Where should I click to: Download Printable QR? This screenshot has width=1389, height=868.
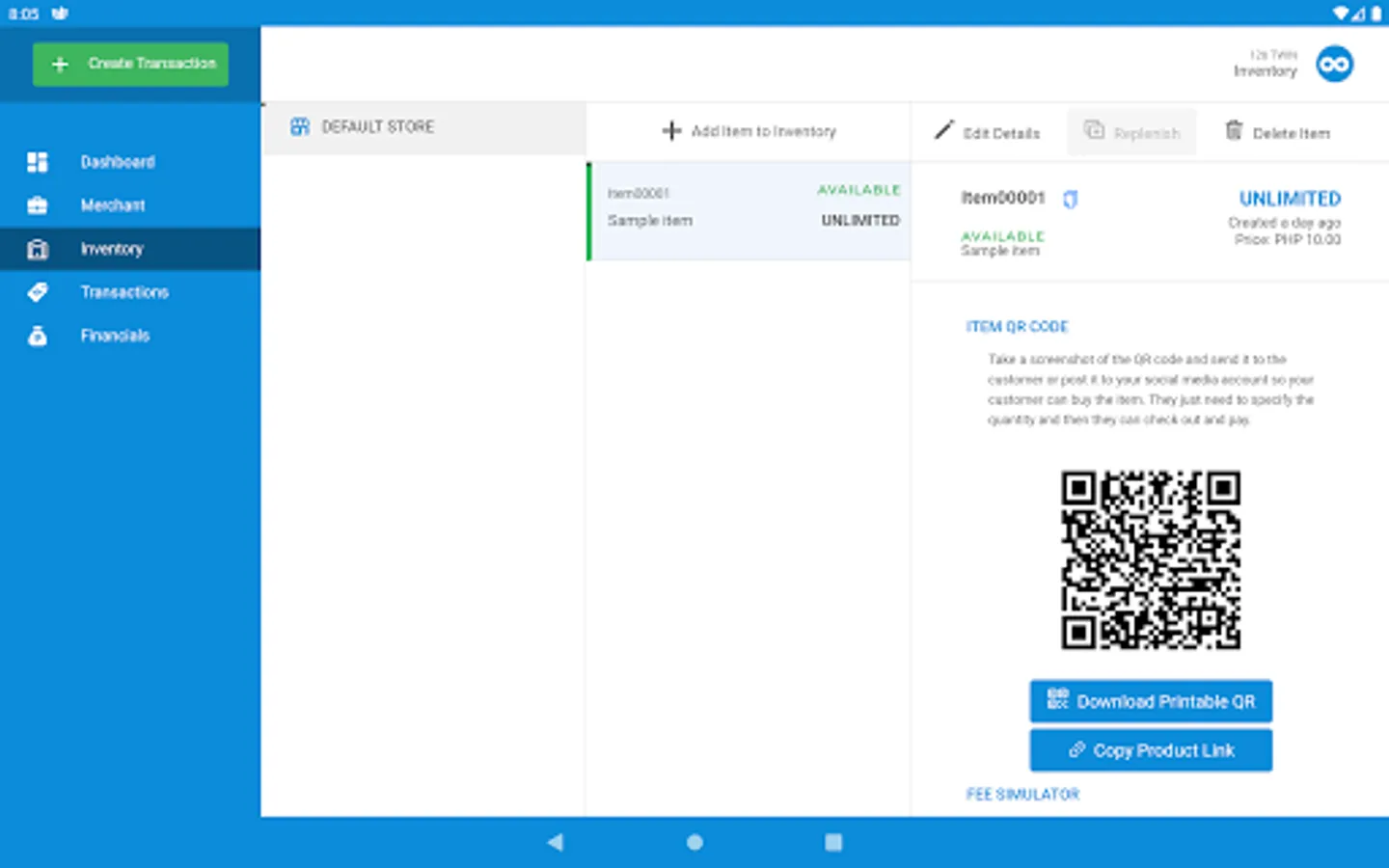1151,701
